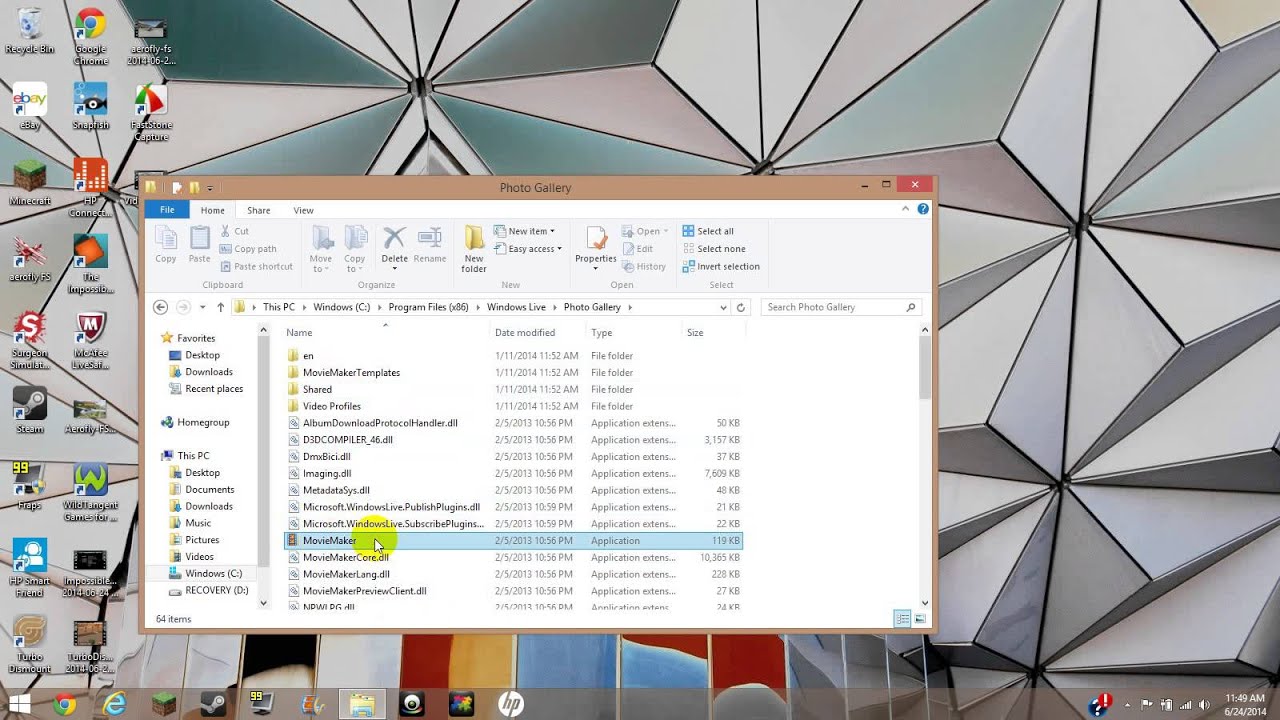
Task: Click Copy path in Clipboard group
Action: 248,249
